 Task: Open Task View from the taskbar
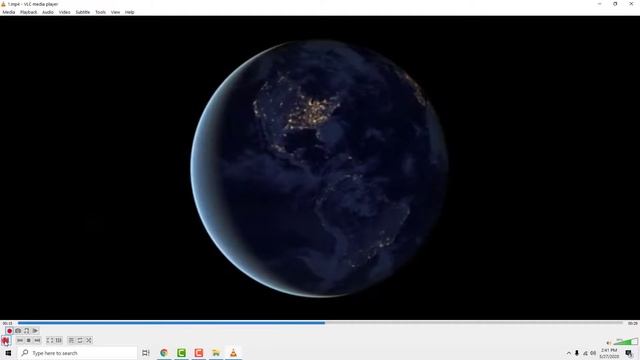pos(146,353)
